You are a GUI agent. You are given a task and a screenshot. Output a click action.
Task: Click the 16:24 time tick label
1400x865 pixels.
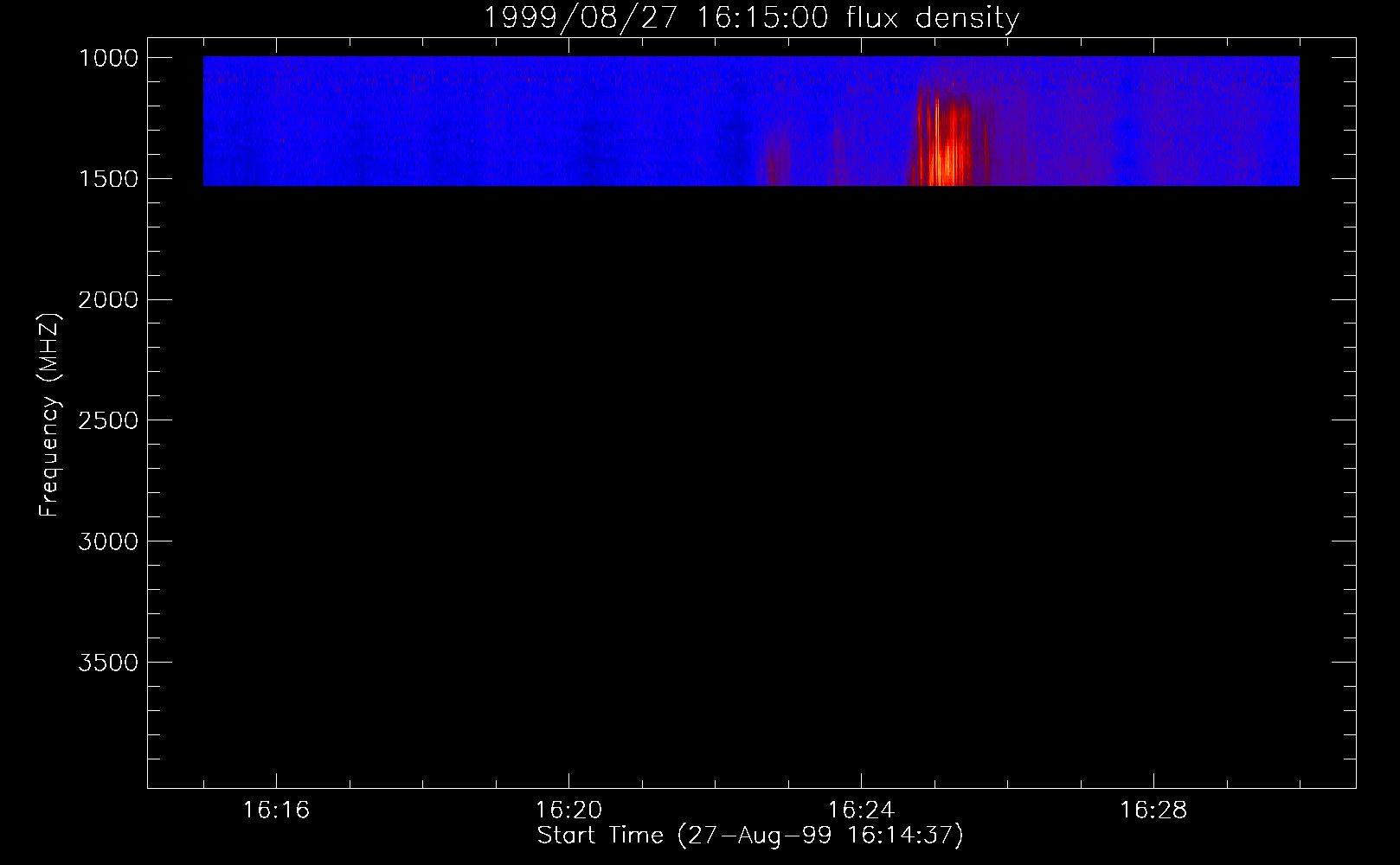[x=861, y=810]
